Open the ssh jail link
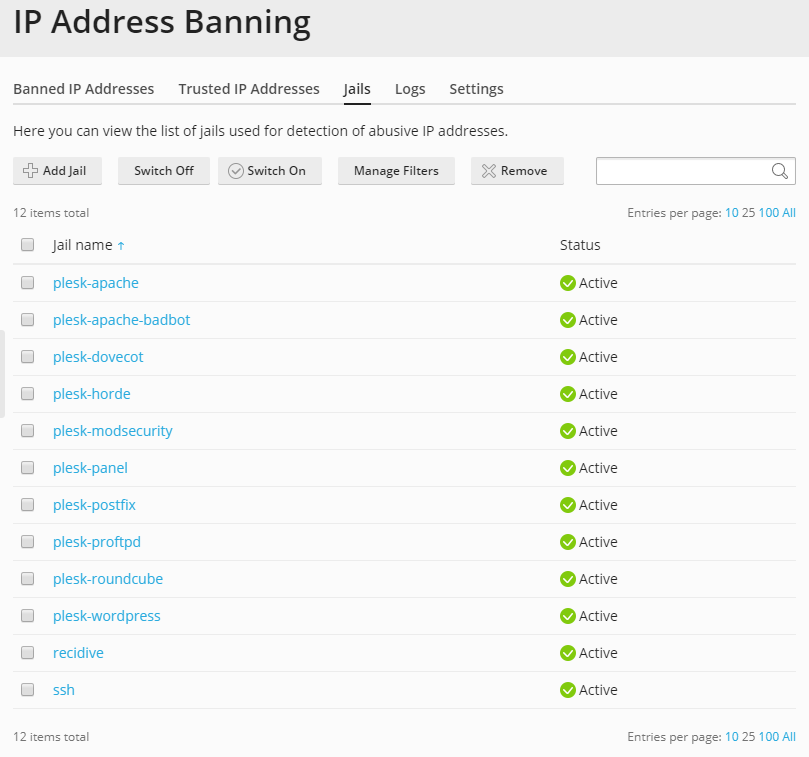This screenshot has height=757, width=809. pyautogui.click(x=64, y=690)
